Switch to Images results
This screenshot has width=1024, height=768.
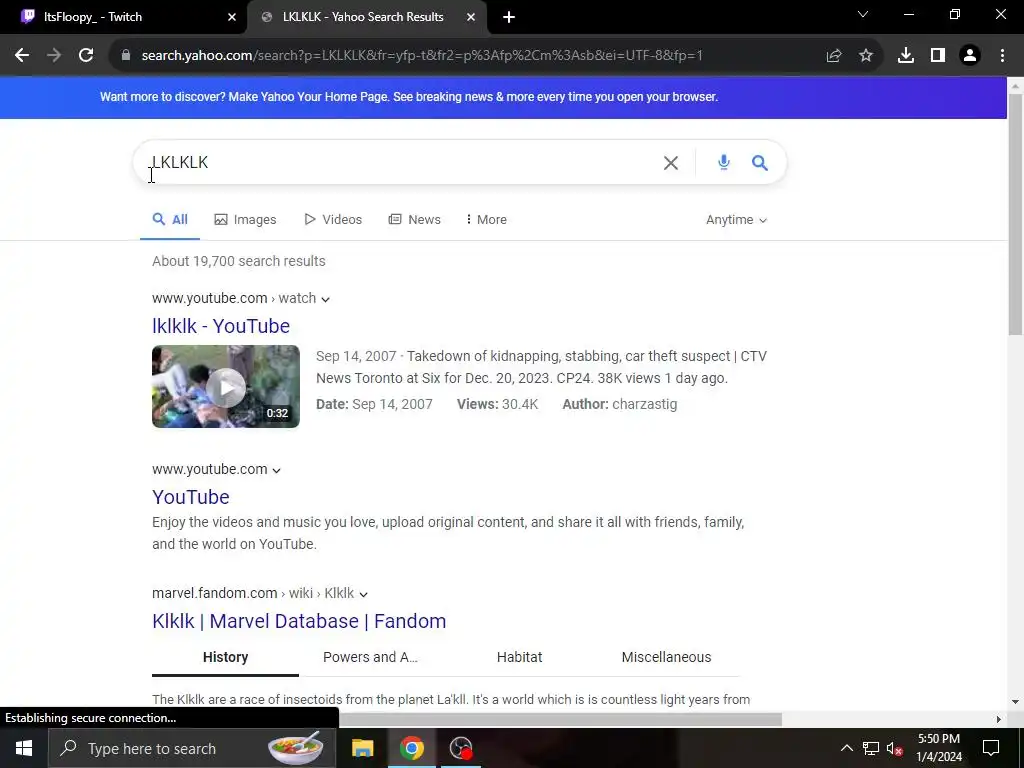(246, 219)
